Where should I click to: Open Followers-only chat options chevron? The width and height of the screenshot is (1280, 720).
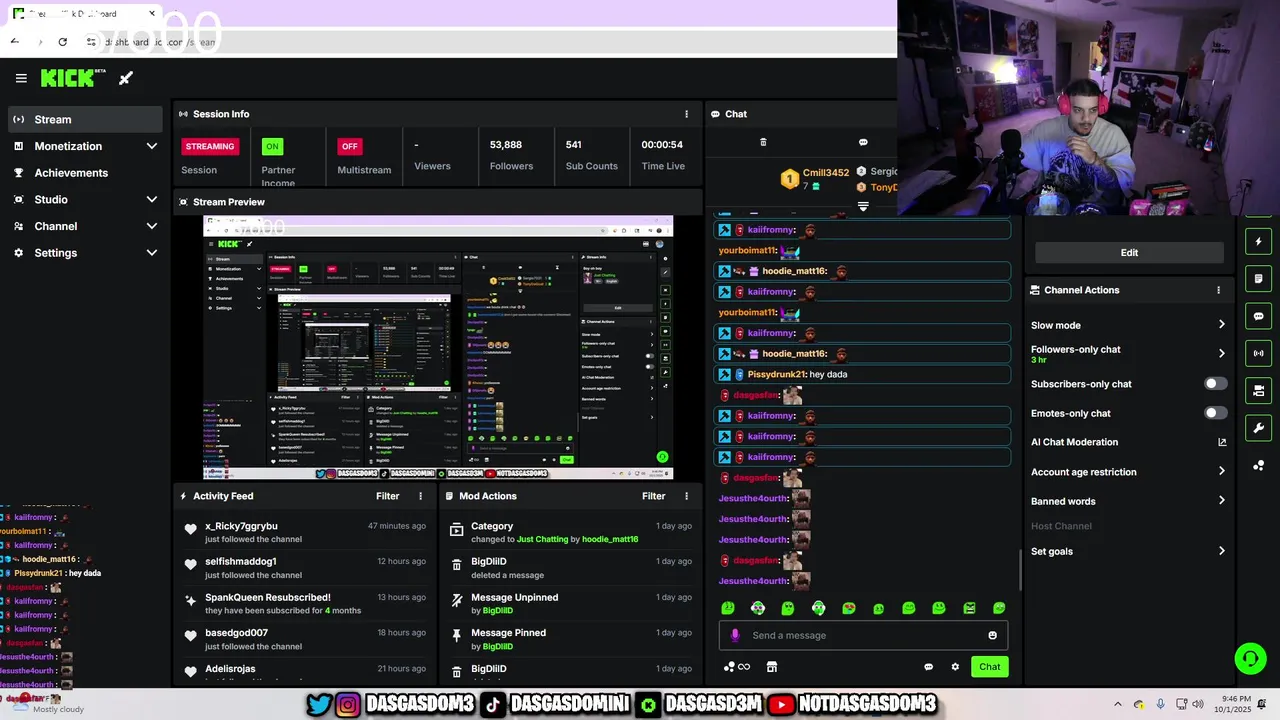click(1221, 353)
